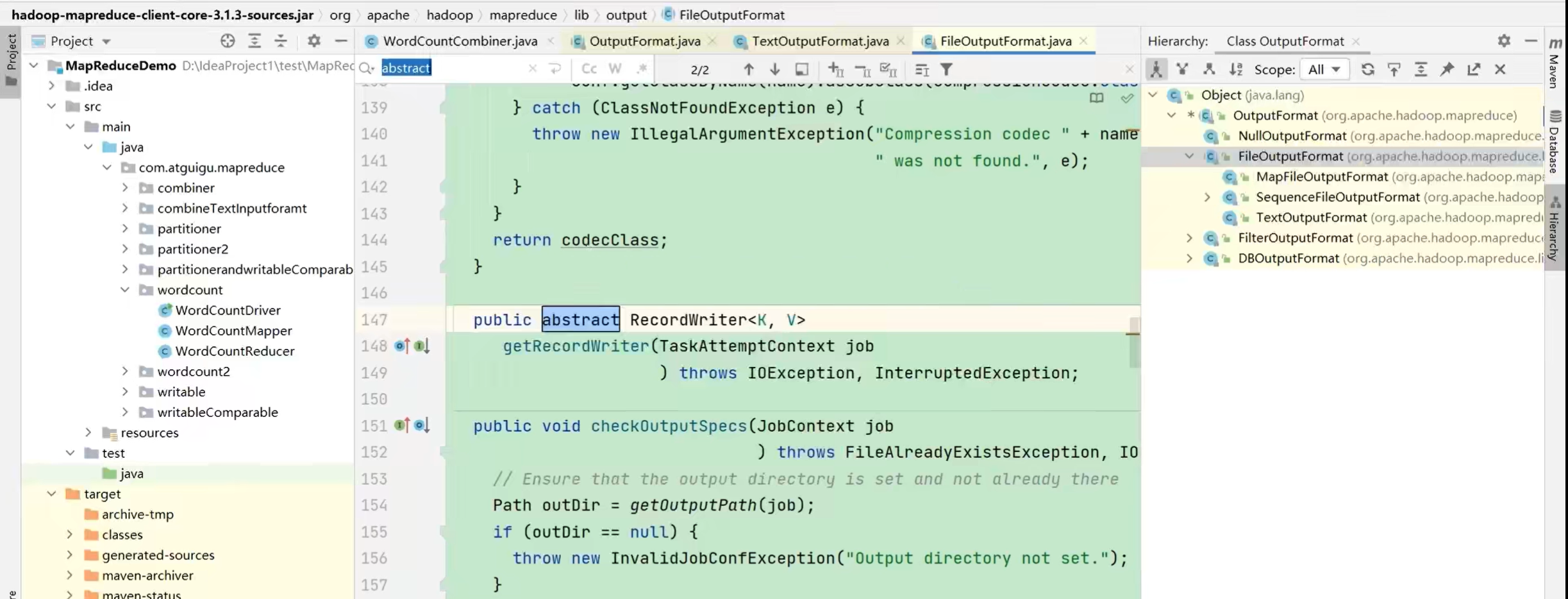Image resolution: width=1568 pixels, height=599 pixels.
Task: Toggle Match Case (Cc) option
Action: click(588, 69)
